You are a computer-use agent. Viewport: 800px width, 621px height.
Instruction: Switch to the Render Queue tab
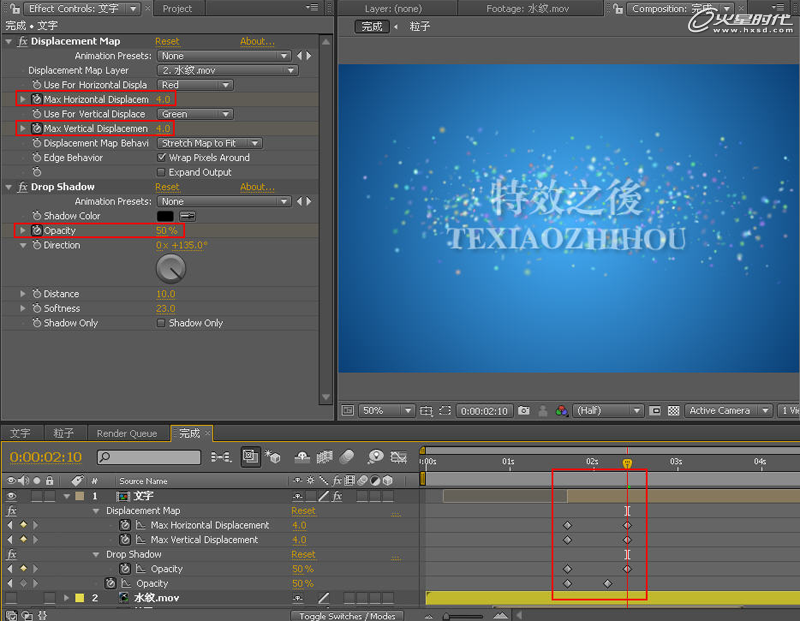coord(126,434)
